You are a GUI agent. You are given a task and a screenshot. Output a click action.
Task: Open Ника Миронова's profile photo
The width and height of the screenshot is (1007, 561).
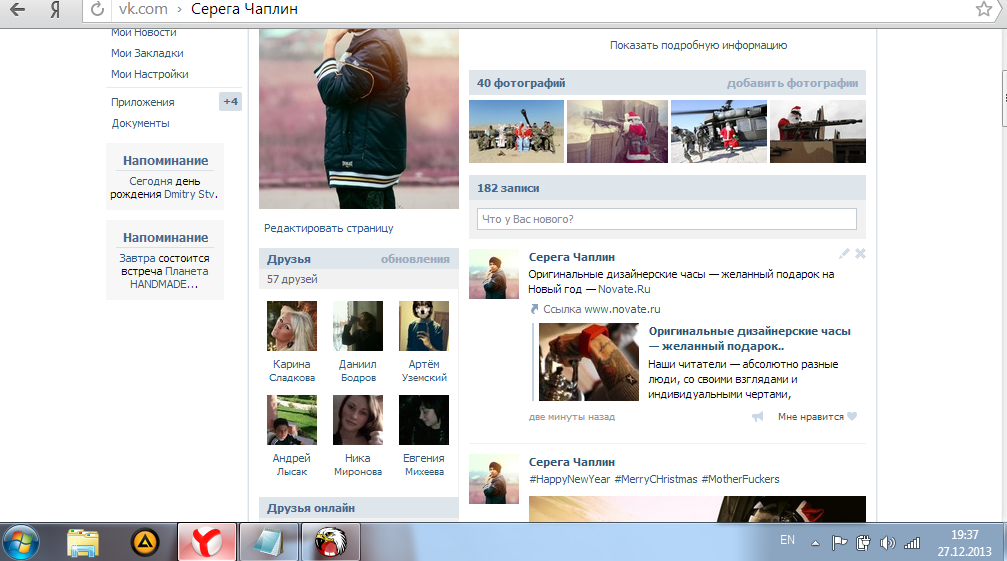[x=358, y=420]
